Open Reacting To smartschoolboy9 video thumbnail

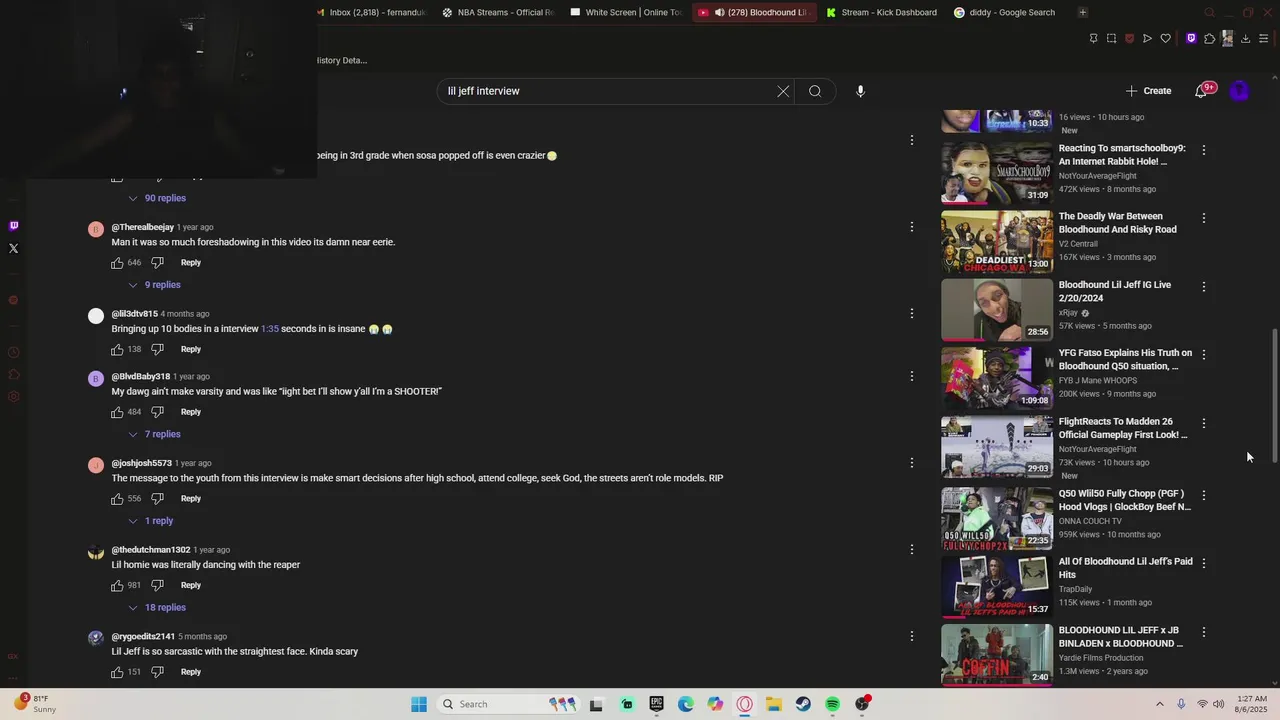point(997,173)
